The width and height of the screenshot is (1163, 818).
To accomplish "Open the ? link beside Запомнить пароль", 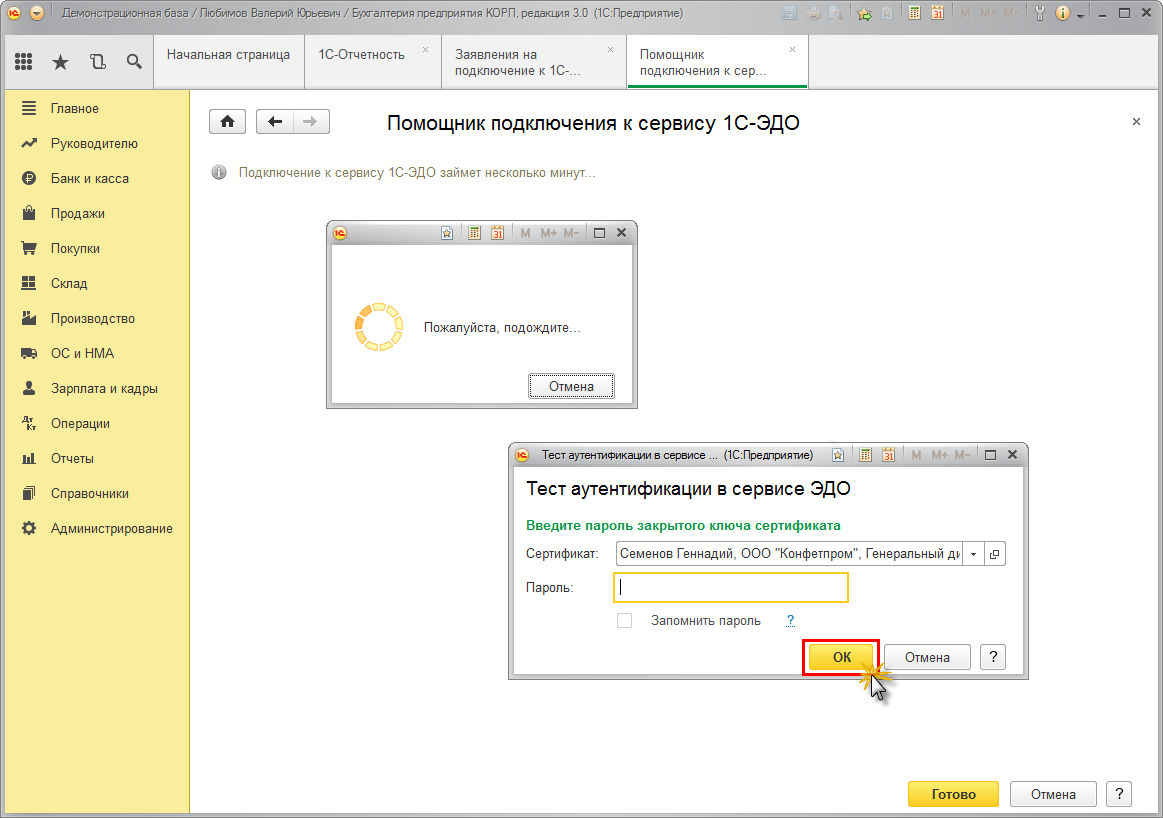I will [790, 621].
